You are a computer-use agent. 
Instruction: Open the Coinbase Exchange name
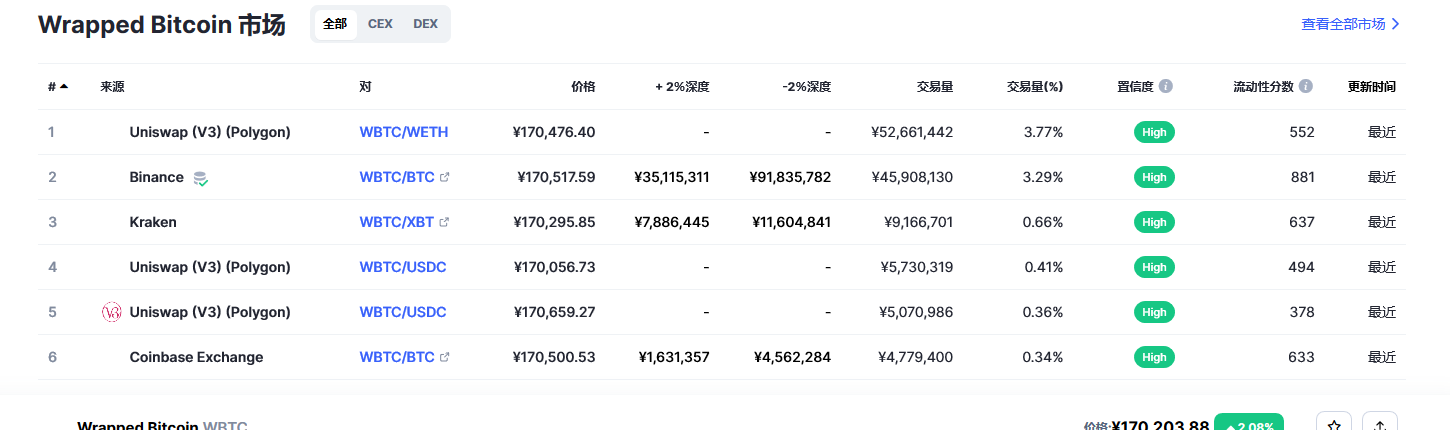tap(197, 357)
